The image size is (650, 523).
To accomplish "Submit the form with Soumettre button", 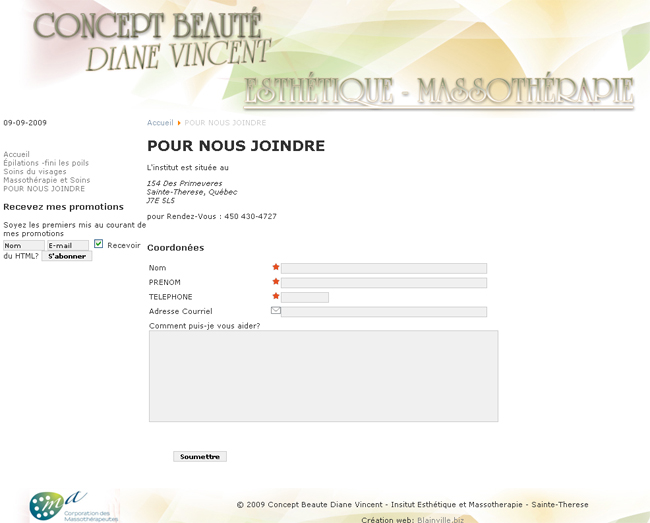I will point(200,456).
